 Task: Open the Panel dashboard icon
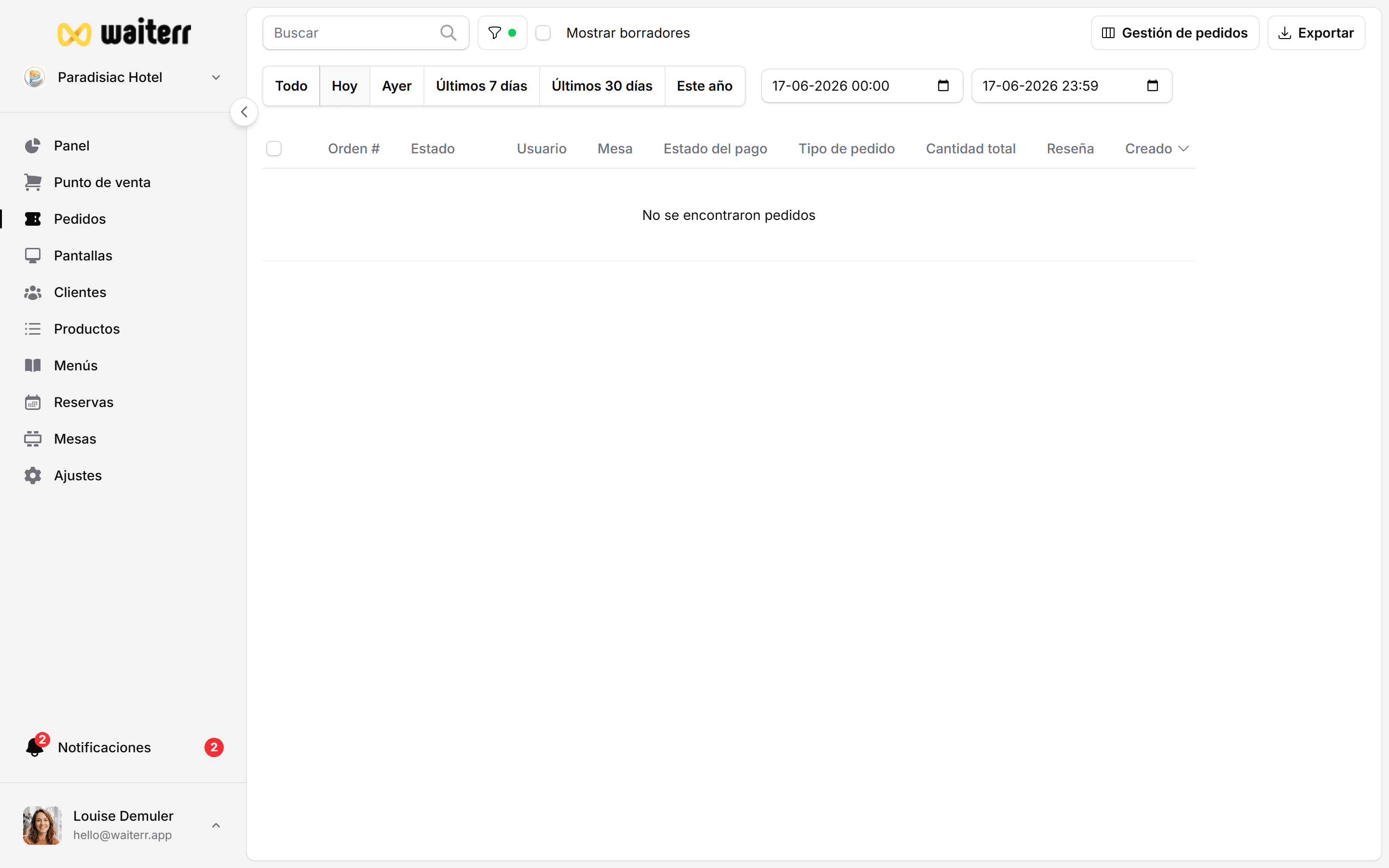(x=33, y=146)
